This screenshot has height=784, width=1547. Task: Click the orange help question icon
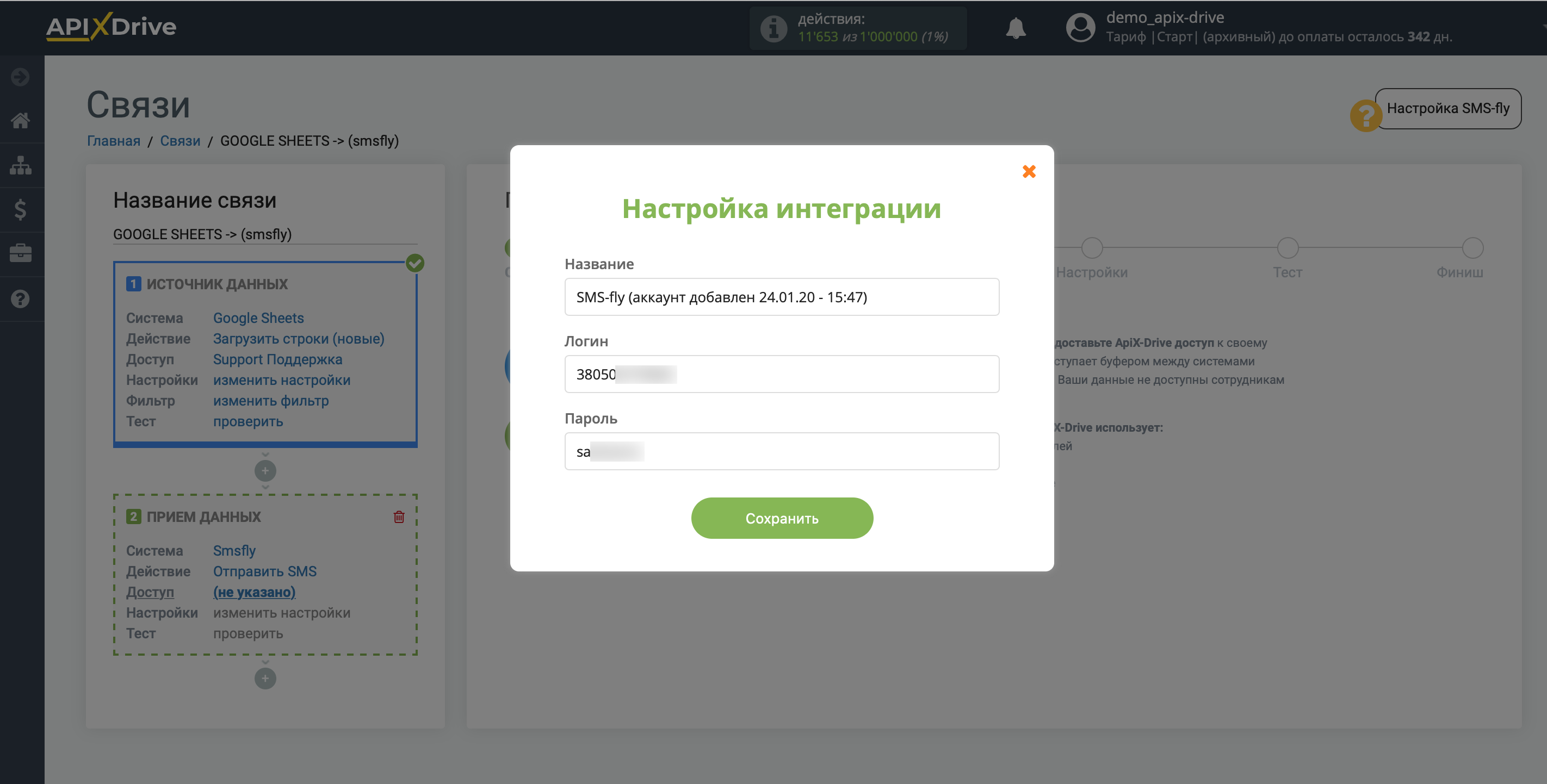pos(1366,115)
